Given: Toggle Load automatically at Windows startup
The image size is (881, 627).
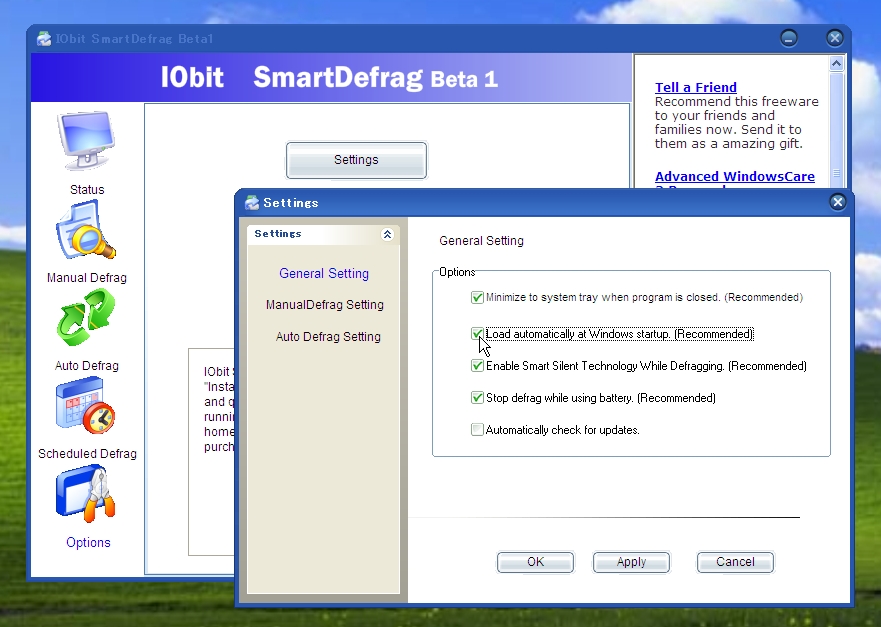Looking at the screenshot, I should tap(477, 334).
